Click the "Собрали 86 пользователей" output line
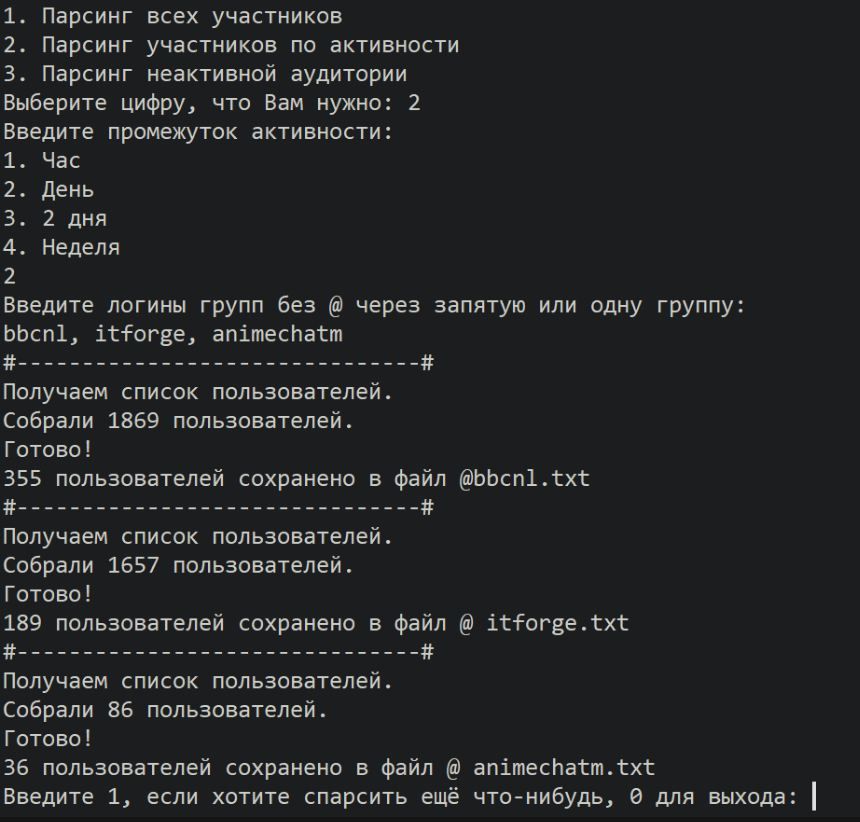This screenshot has width=860, height=822. pos(165,711)
